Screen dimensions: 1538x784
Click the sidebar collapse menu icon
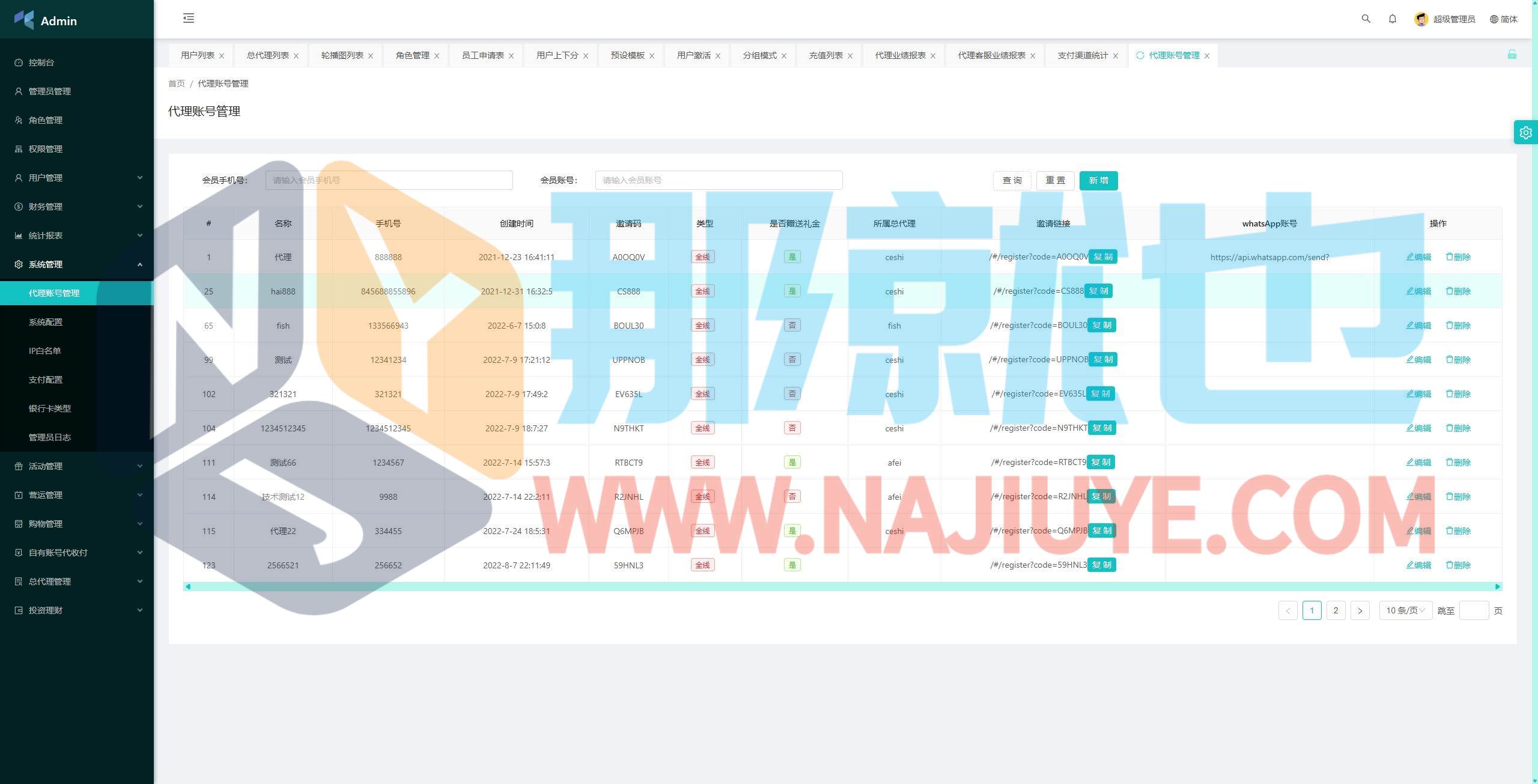coord(189,18)
